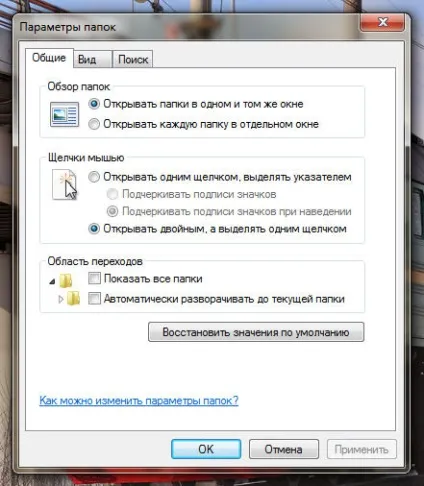Confirm with the OK button
Screen dimensions: 424x486
coord(206,449)
